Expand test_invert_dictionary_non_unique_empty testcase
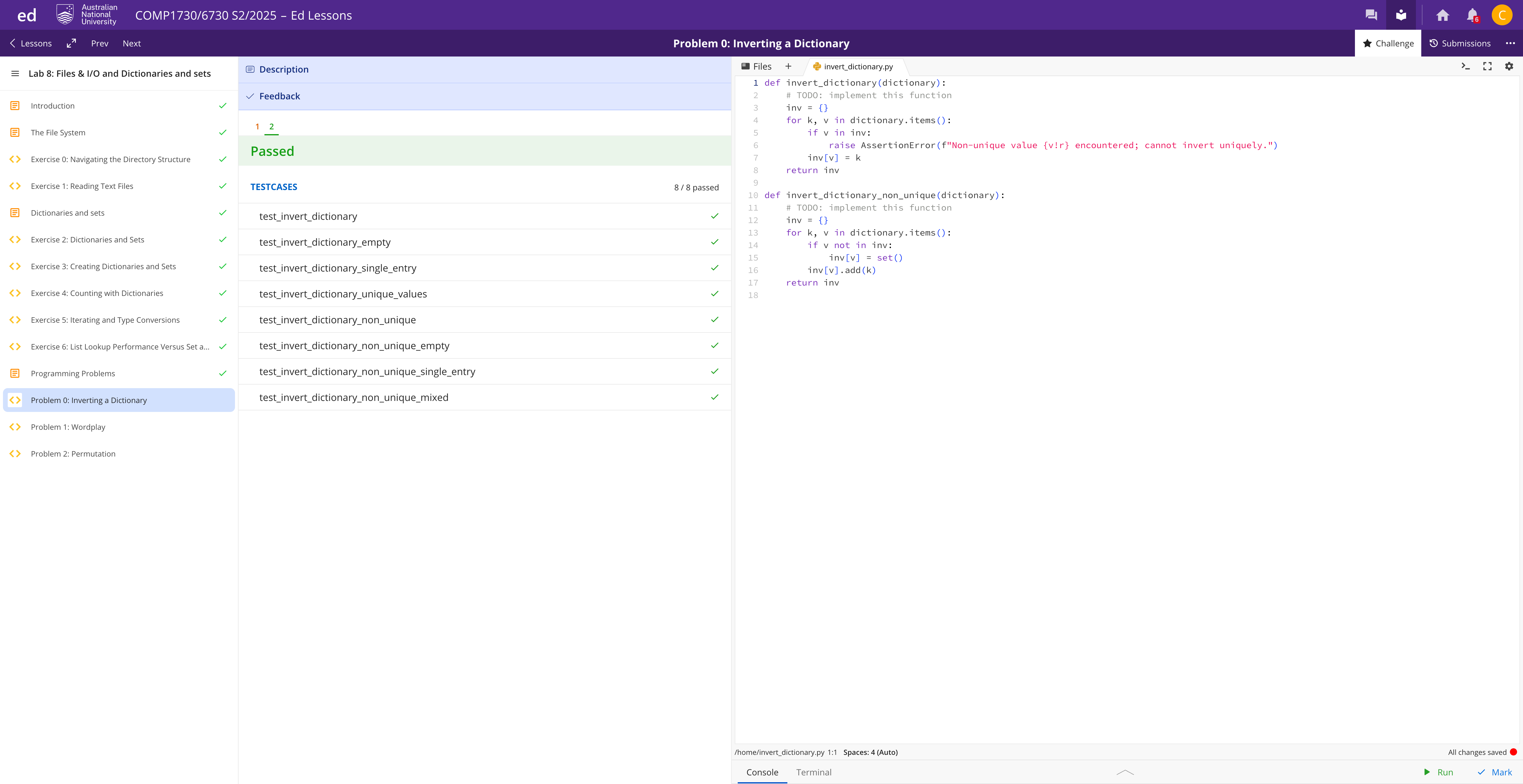1523x784 pixels. pos(485,346)
